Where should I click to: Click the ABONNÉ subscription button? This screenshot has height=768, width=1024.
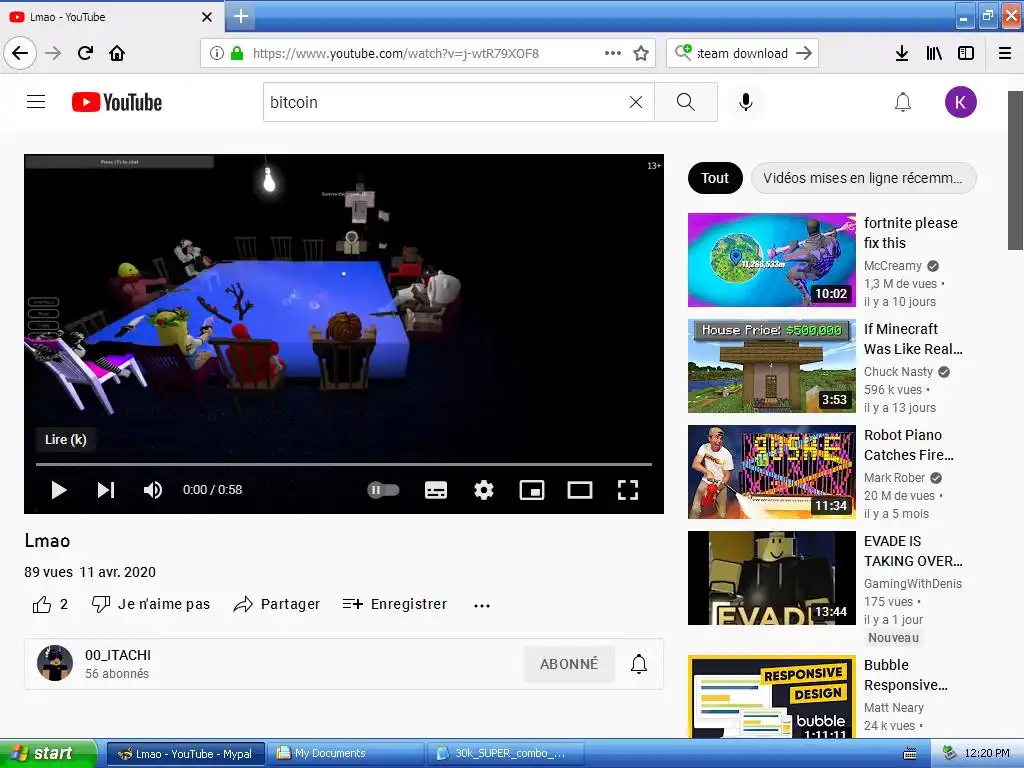tap(569, 664)
